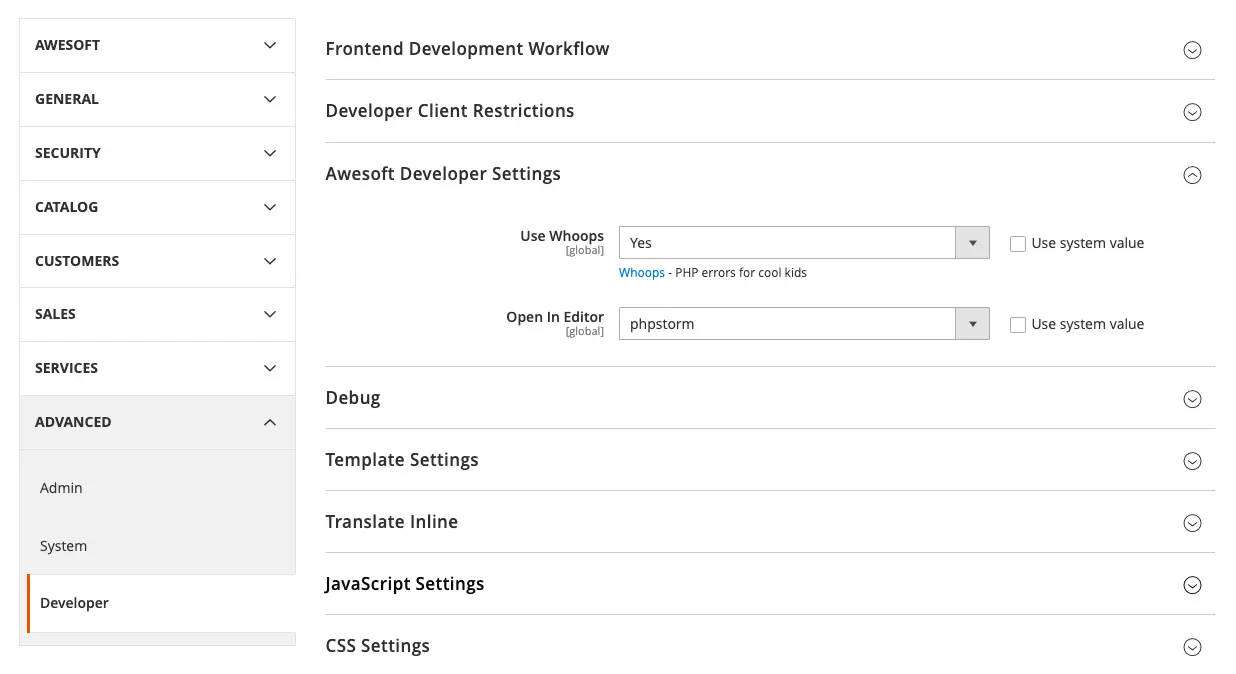Open the Use Whoops dropdown

804,243
